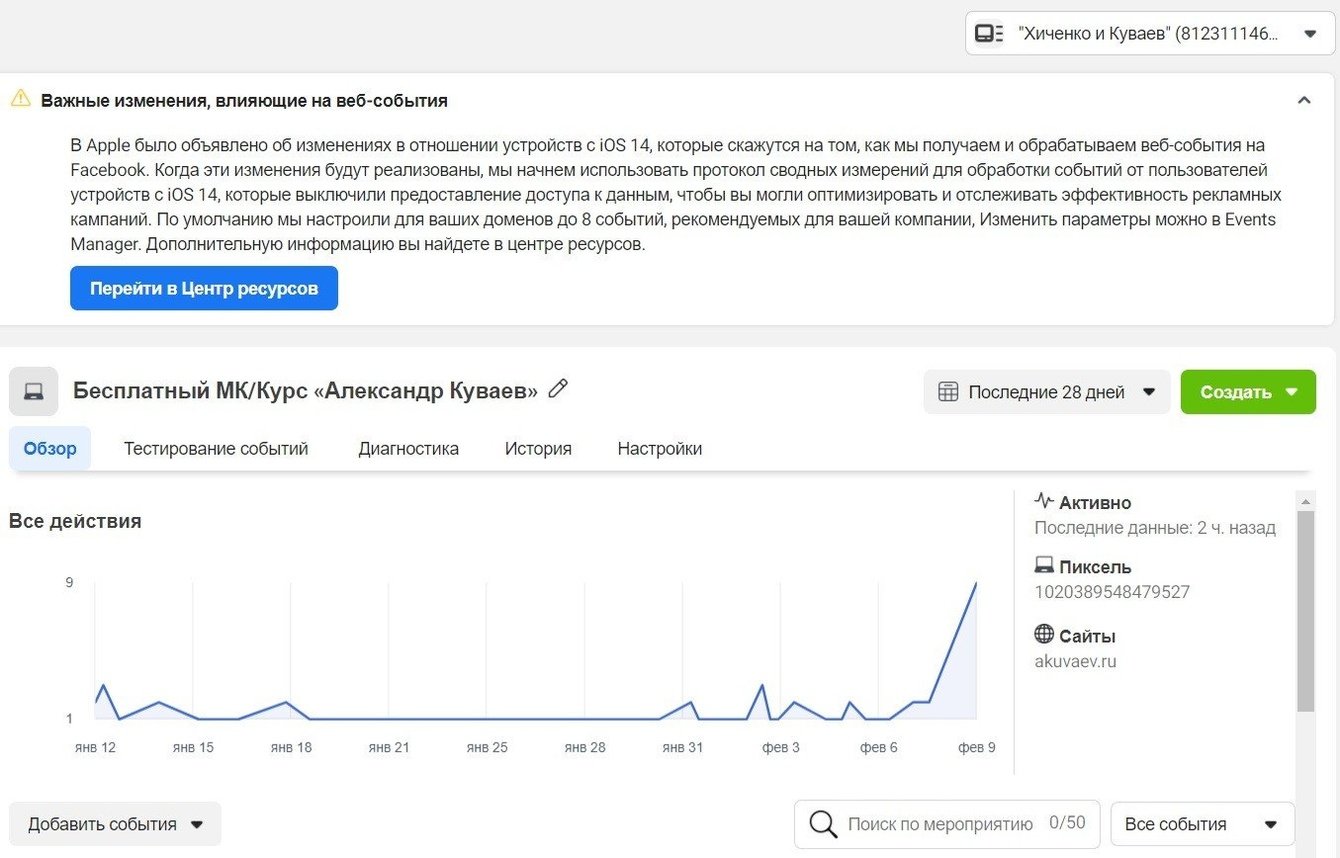Go to the Настройки tab

tap(660, 449)
